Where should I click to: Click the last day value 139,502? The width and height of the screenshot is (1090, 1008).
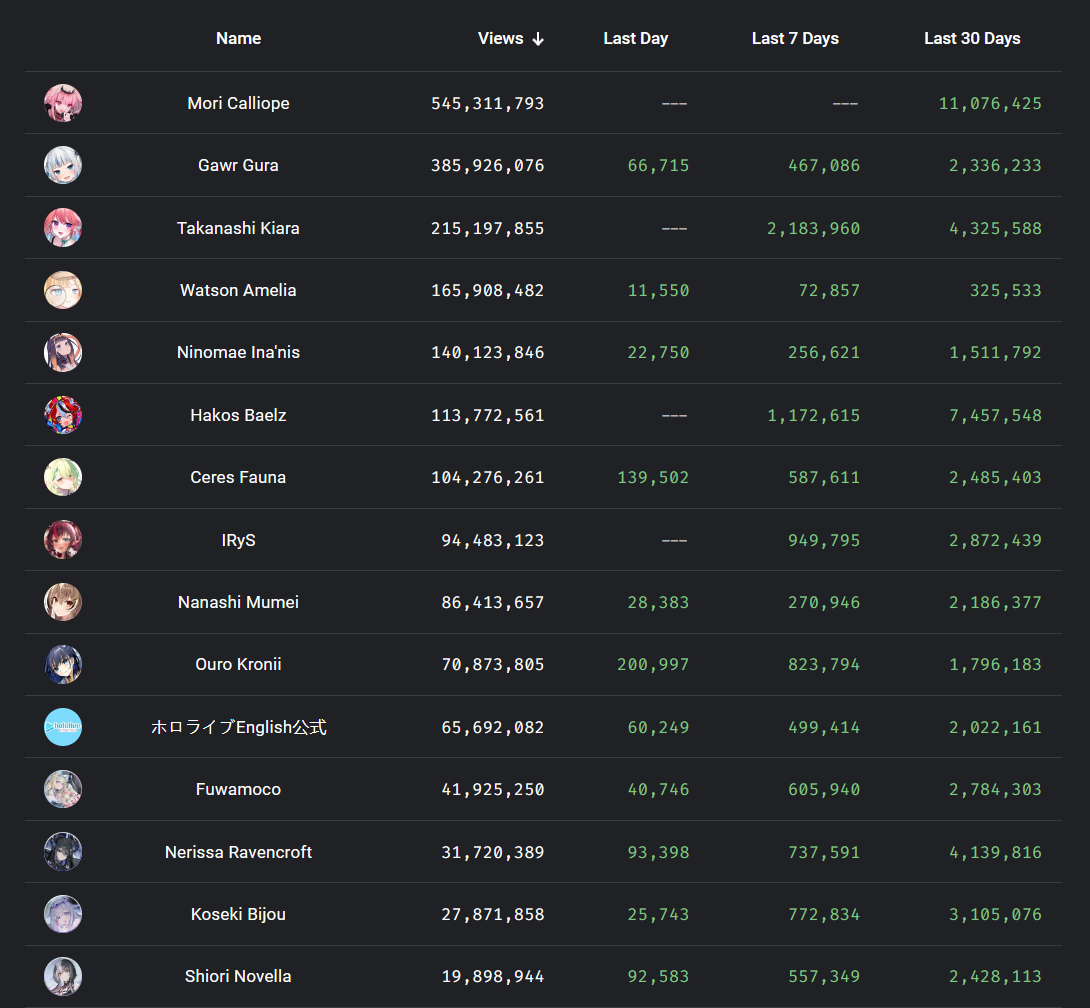[x=653, y=478]
